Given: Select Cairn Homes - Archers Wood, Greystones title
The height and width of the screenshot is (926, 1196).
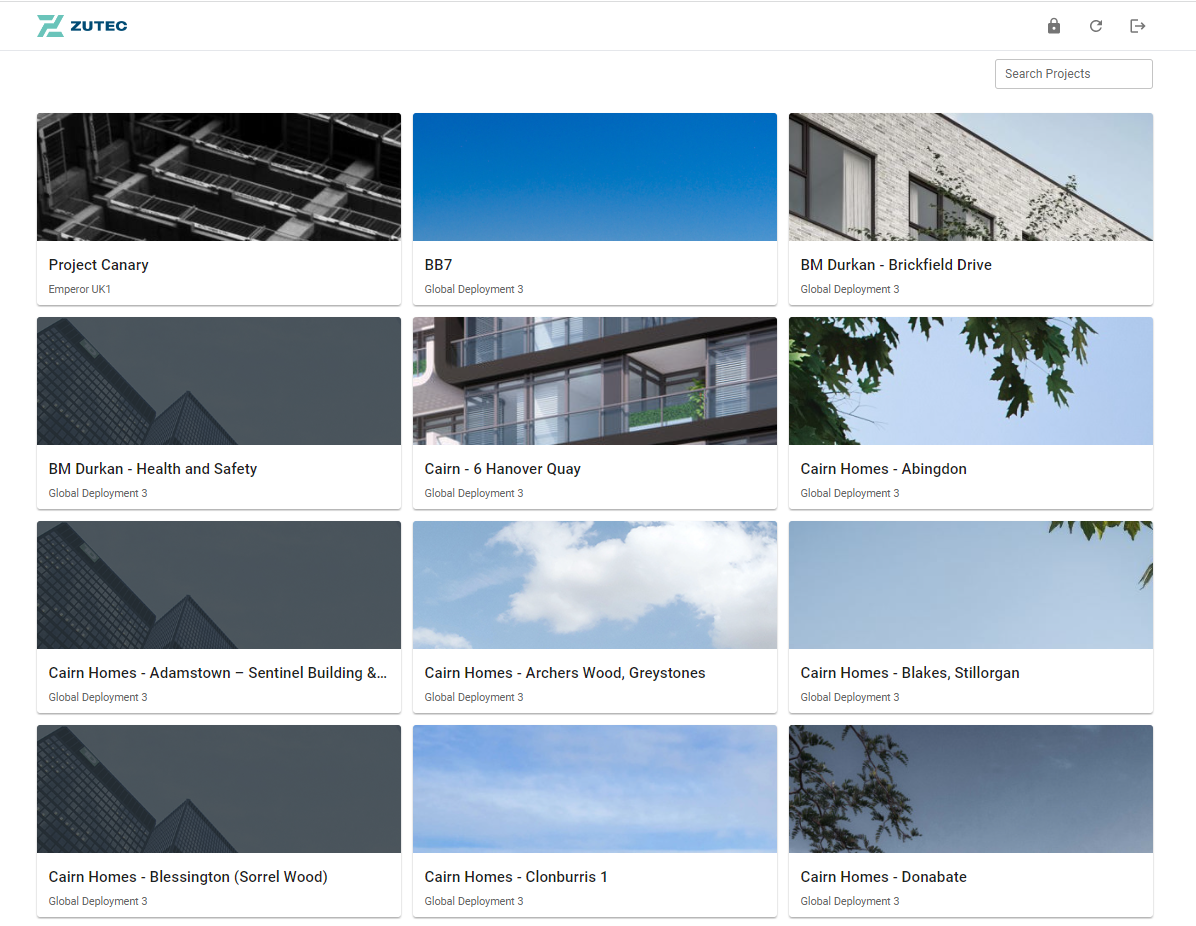Looking at the screenshot, I should pos(565,673).
